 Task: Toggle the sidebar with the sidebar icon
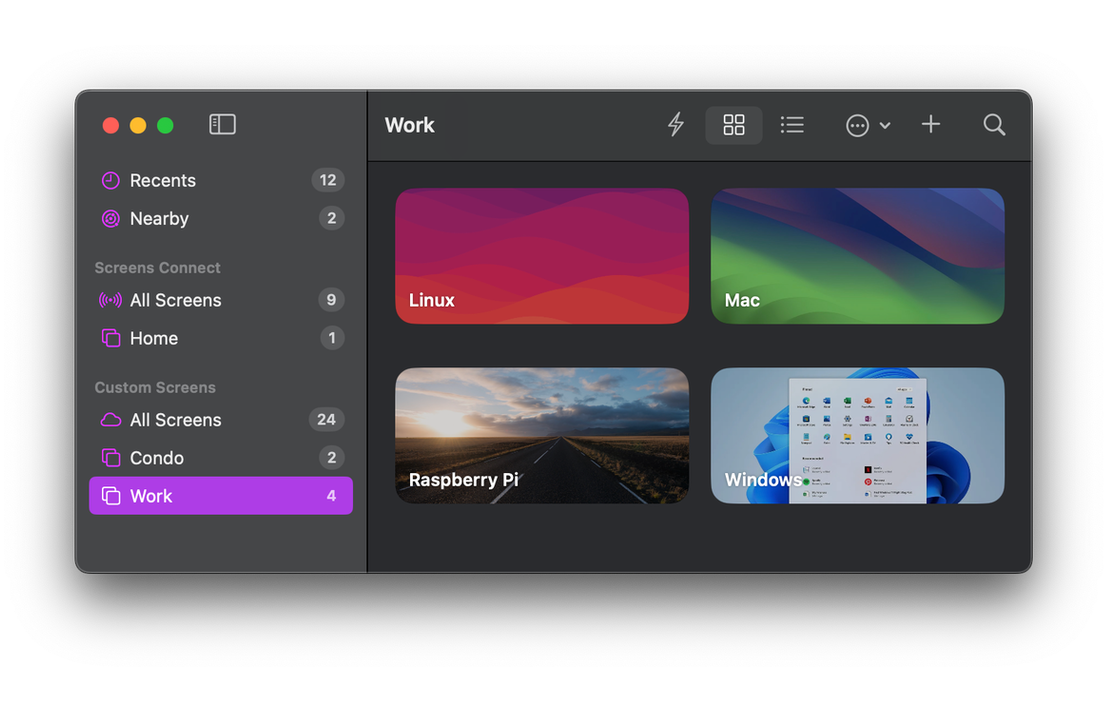223,125
